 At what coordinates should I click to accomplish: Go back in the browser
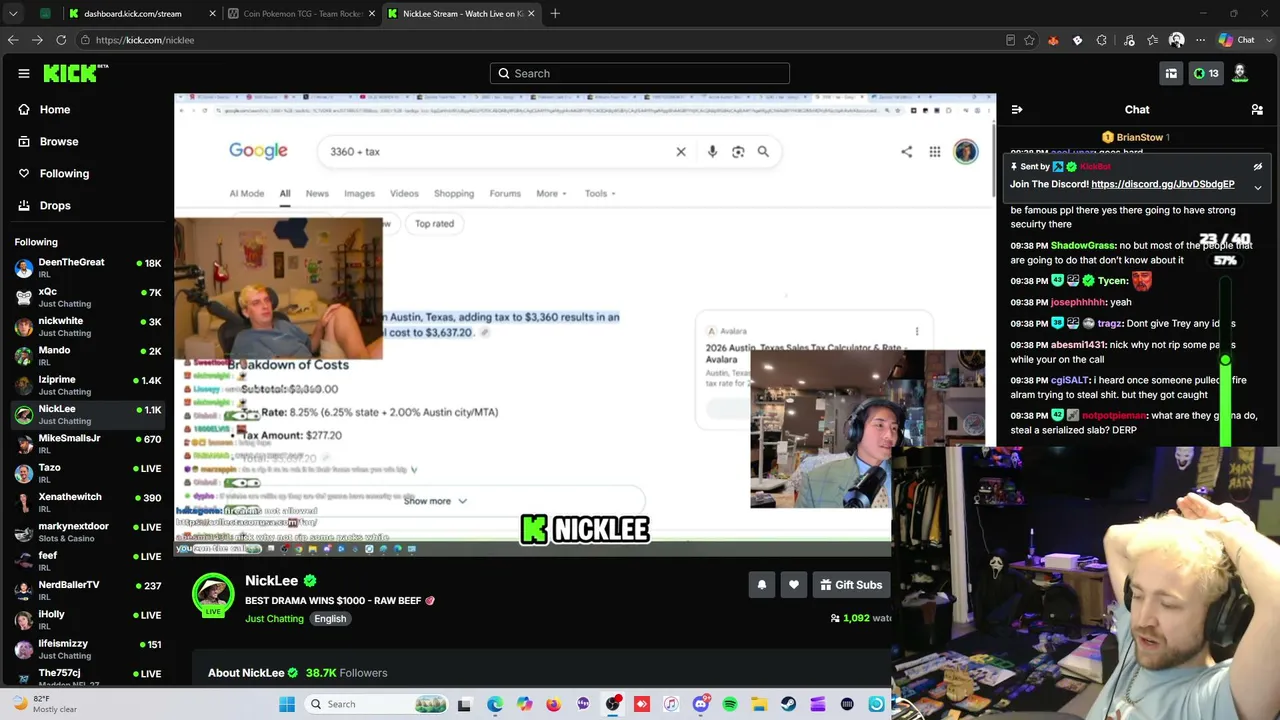tap(13, 40)
